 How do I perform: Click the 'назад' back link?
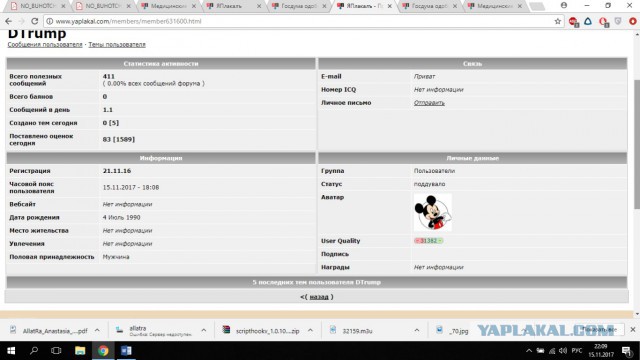pos(319,297)
